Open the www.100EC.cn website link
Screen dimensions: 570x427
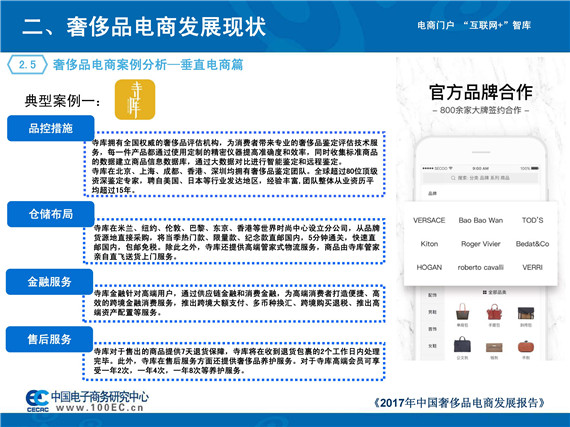coord(100,408)
